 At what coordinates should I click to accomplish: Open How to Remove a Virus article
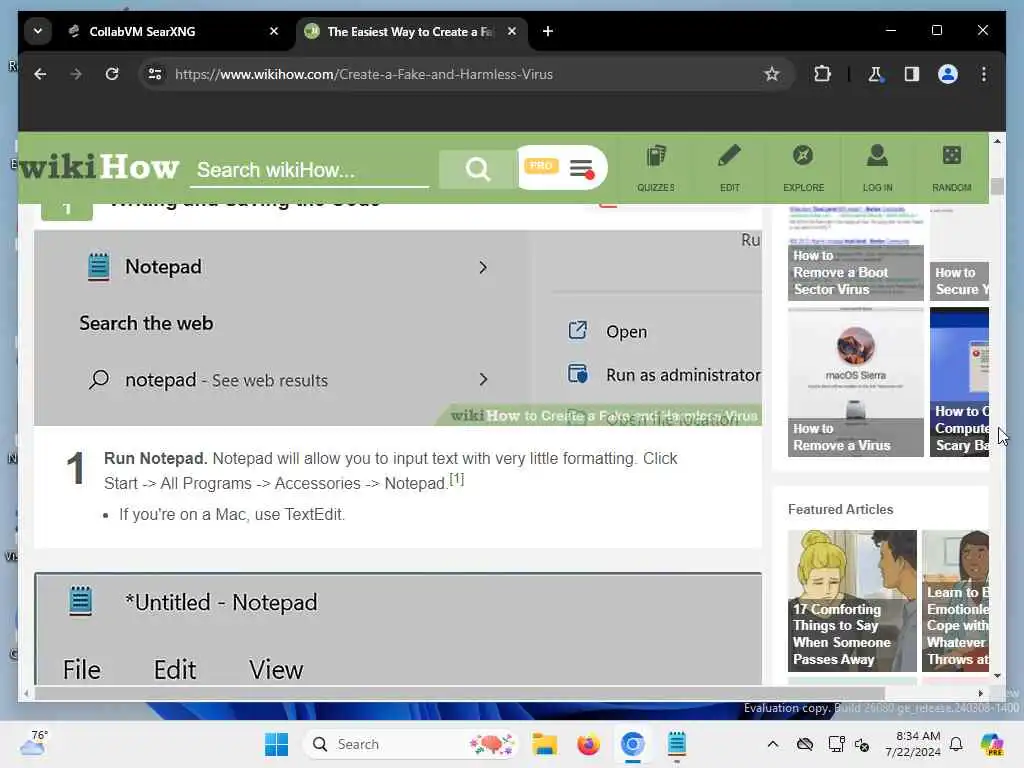pos(856,382)
